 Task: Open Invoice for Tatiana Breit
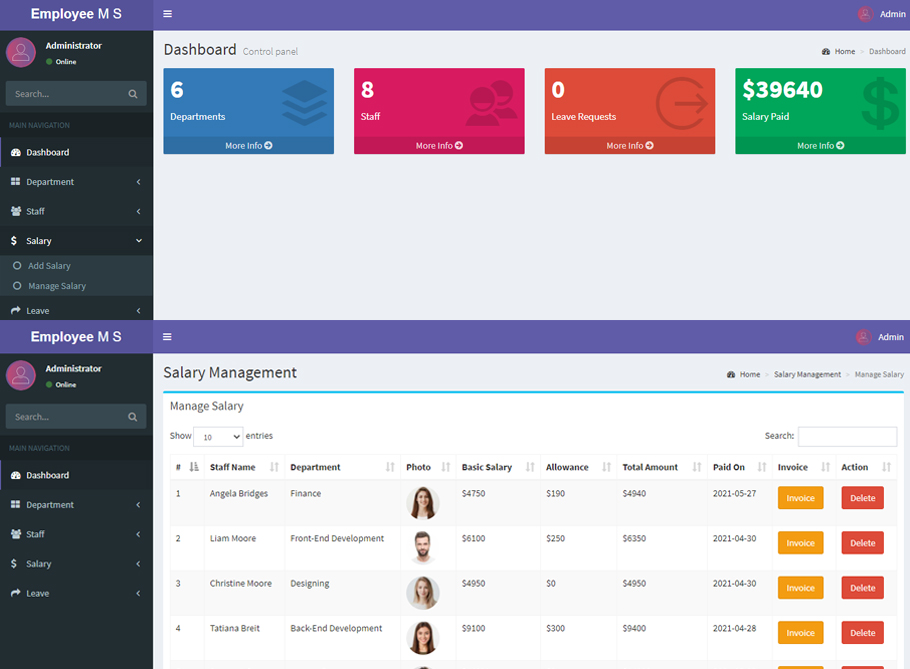click(800, 633)
